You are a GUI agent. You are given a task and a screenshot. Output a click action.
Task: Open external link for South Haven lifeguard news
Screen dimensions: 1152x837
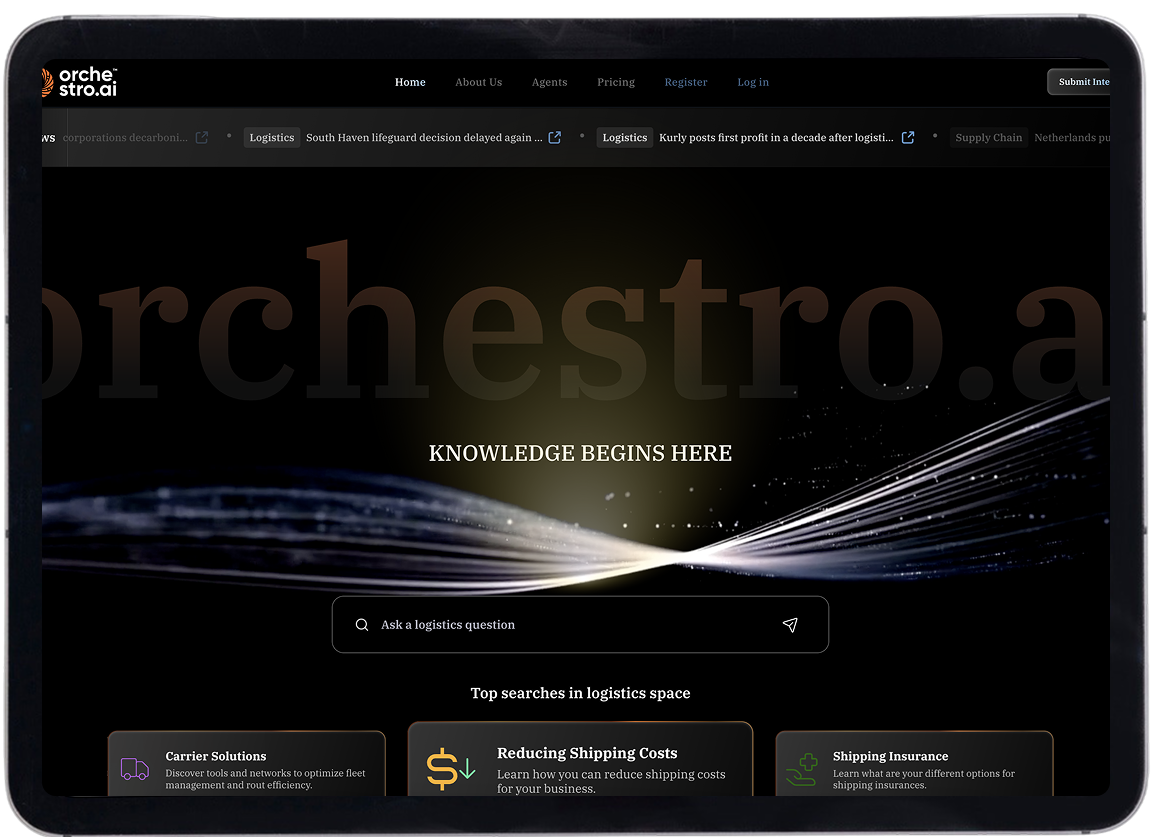click(x=555, y=137)
